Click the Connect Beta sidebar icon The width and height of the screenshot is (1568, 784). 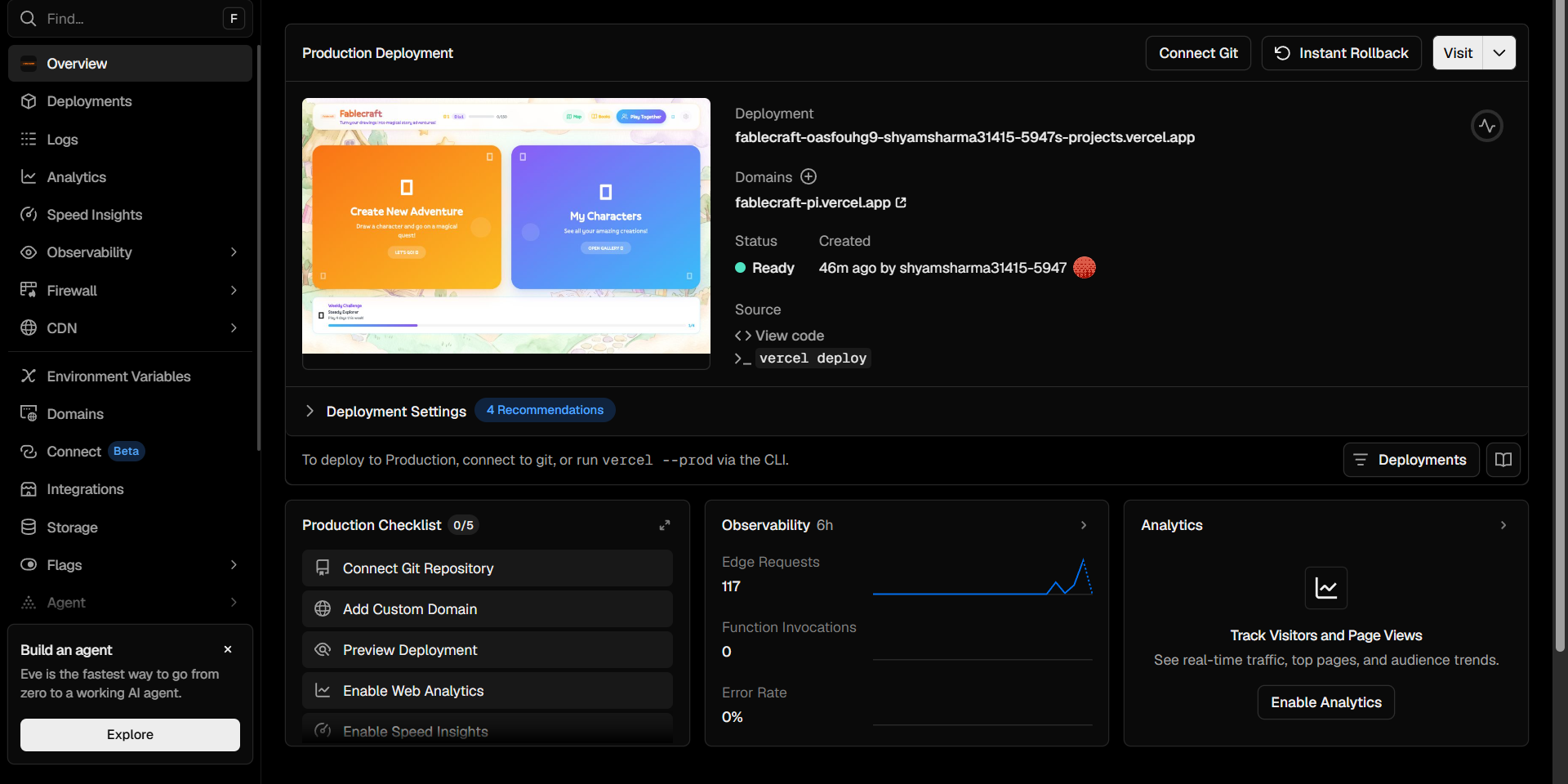tap(29, 452)
